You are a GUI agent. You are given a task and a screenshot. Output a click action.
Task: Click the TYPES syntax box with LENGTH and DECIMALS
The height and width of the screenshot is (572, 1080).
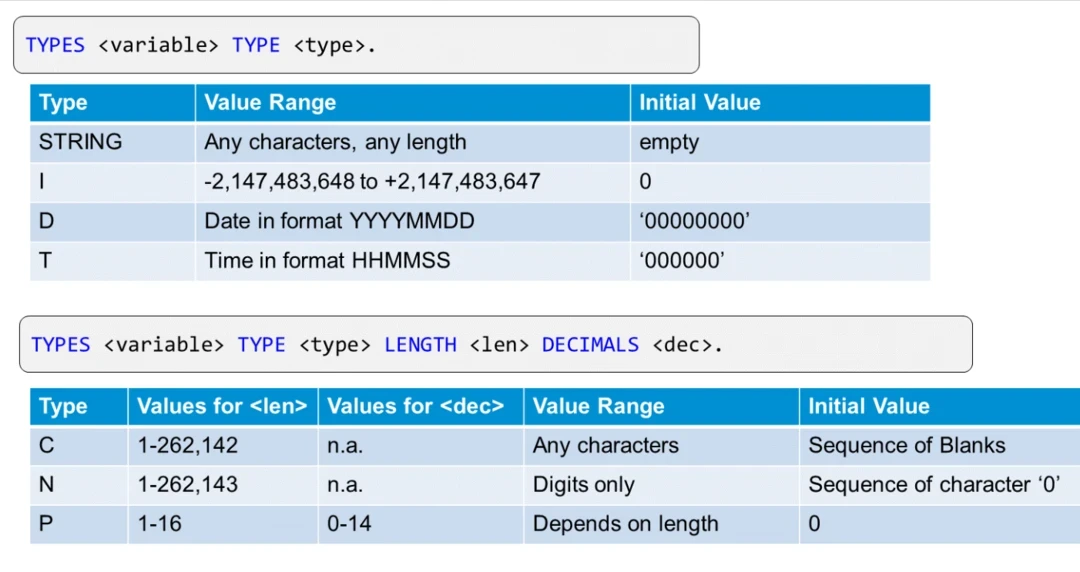click(x=495, y=345)
